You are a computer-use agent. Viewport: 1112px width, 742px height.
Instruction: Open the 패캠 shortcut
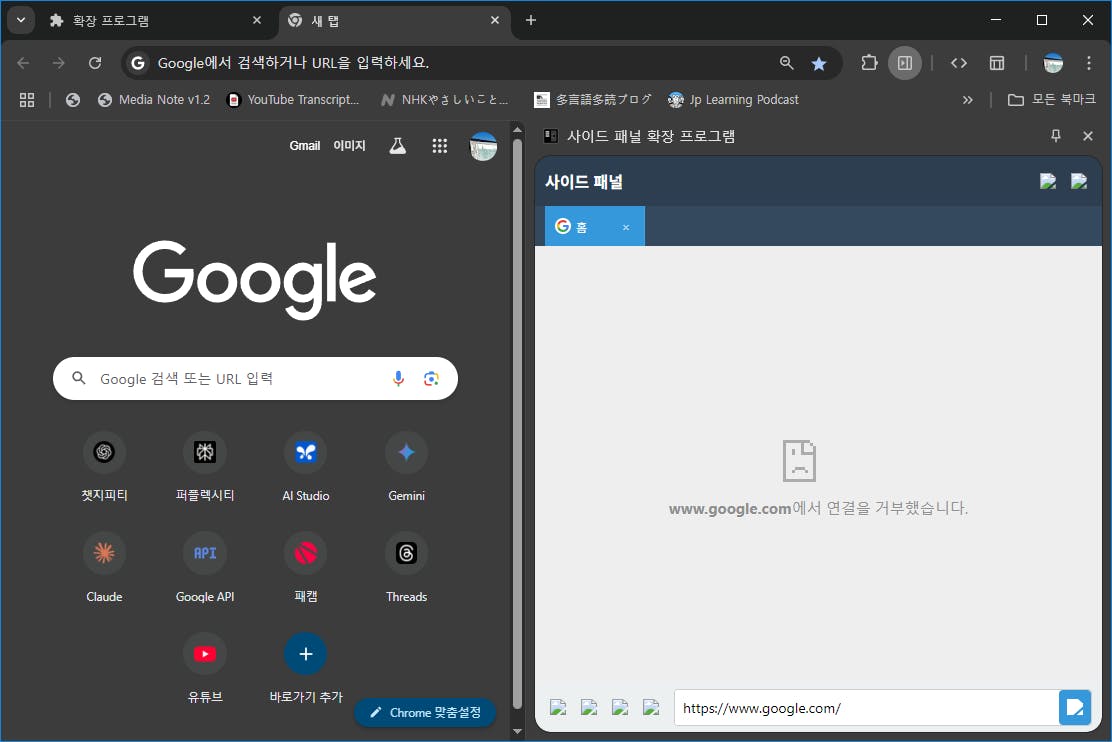pos(306,565)
